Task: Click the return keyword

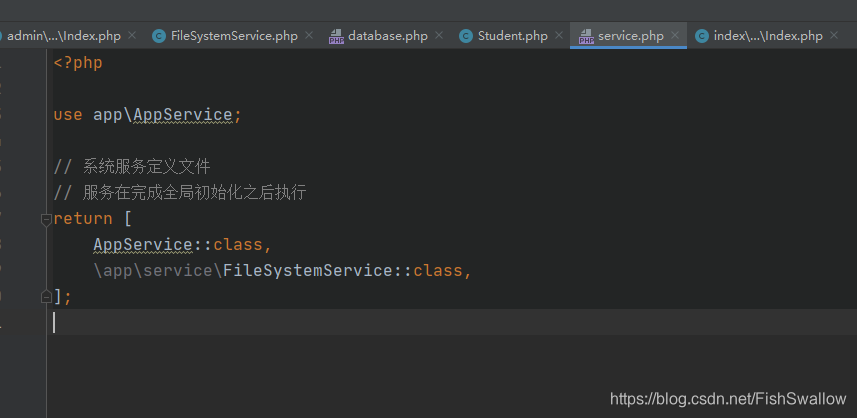Action: point(83,219)
